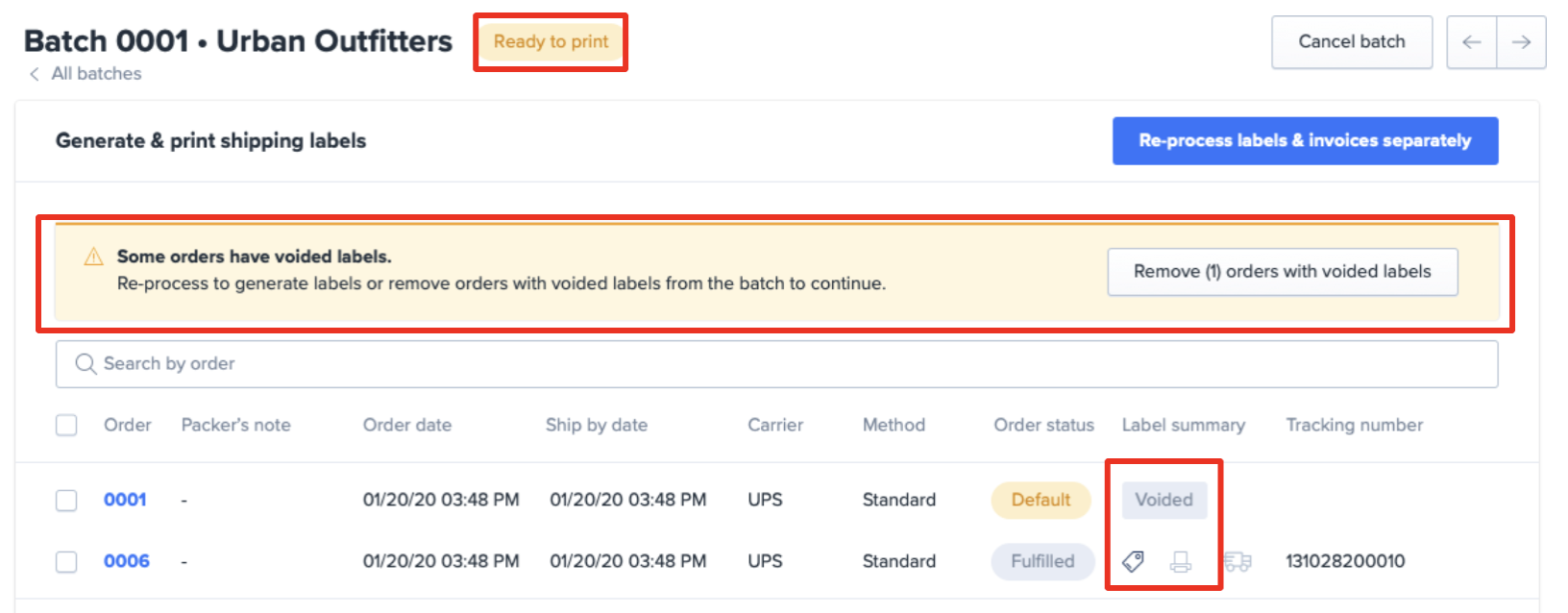Click the Some orders have voided labels message
Image resolution: width=1568 pixels, height=613 pixels.
(x=255, y=257)
